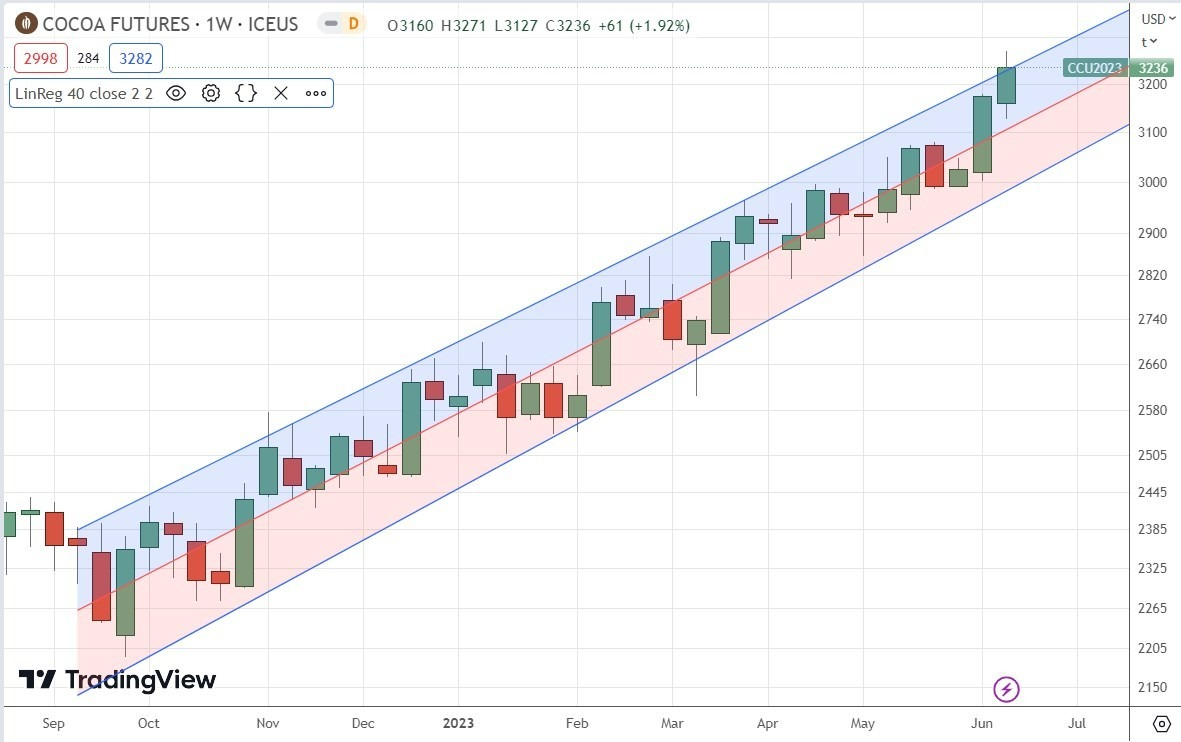Image resolution: width=1181 pixels, height=742 pixels.
Task: Click the 2998 lower channel value
Action: pos(40,59)
